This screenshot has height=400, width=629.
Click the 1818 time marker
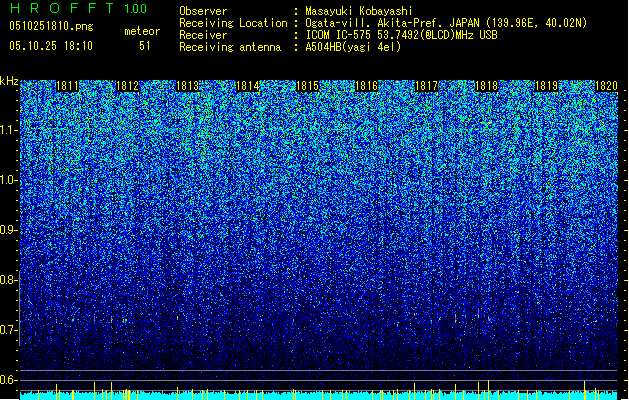coord(486,86)
